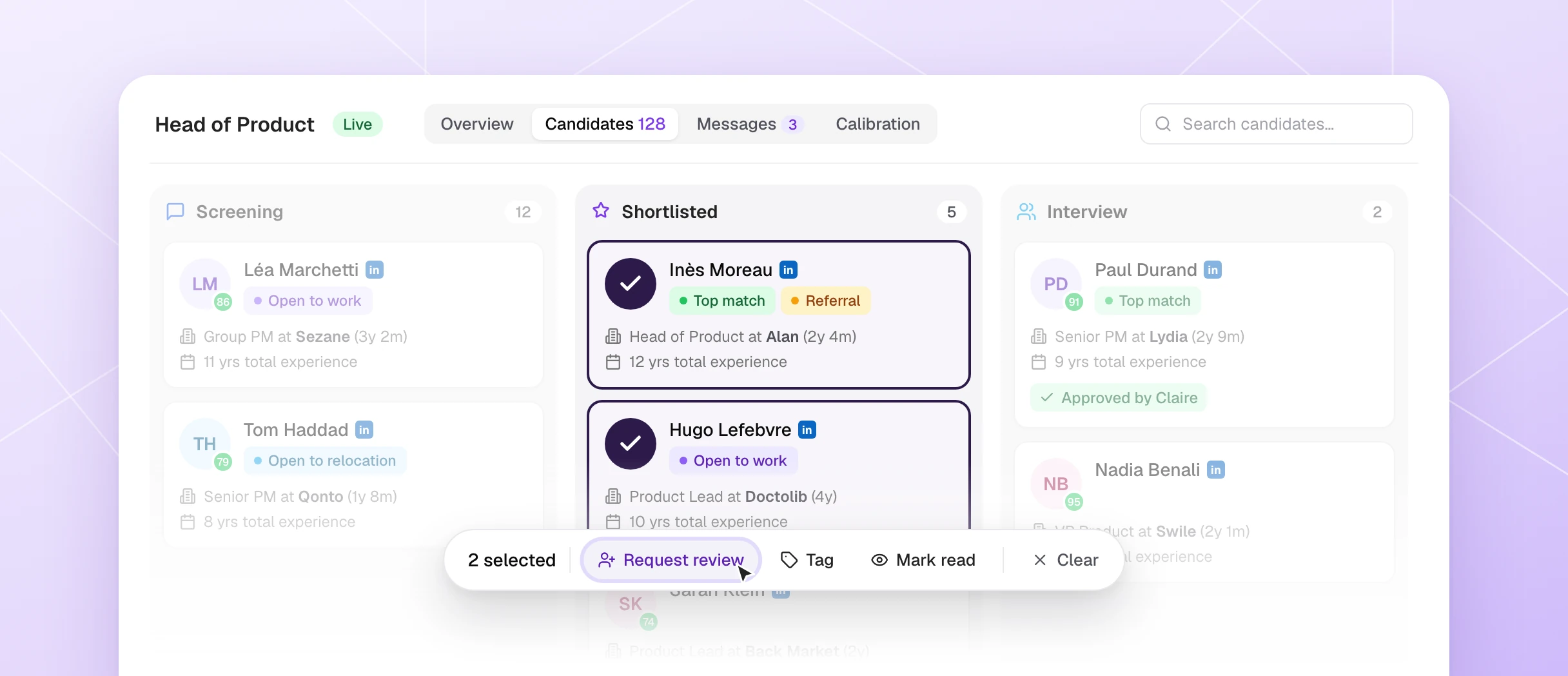Deselect Hugo Lefebvre's checkmark
Image resolution: width=1568 pixels, height=676 pixels.
631,444
